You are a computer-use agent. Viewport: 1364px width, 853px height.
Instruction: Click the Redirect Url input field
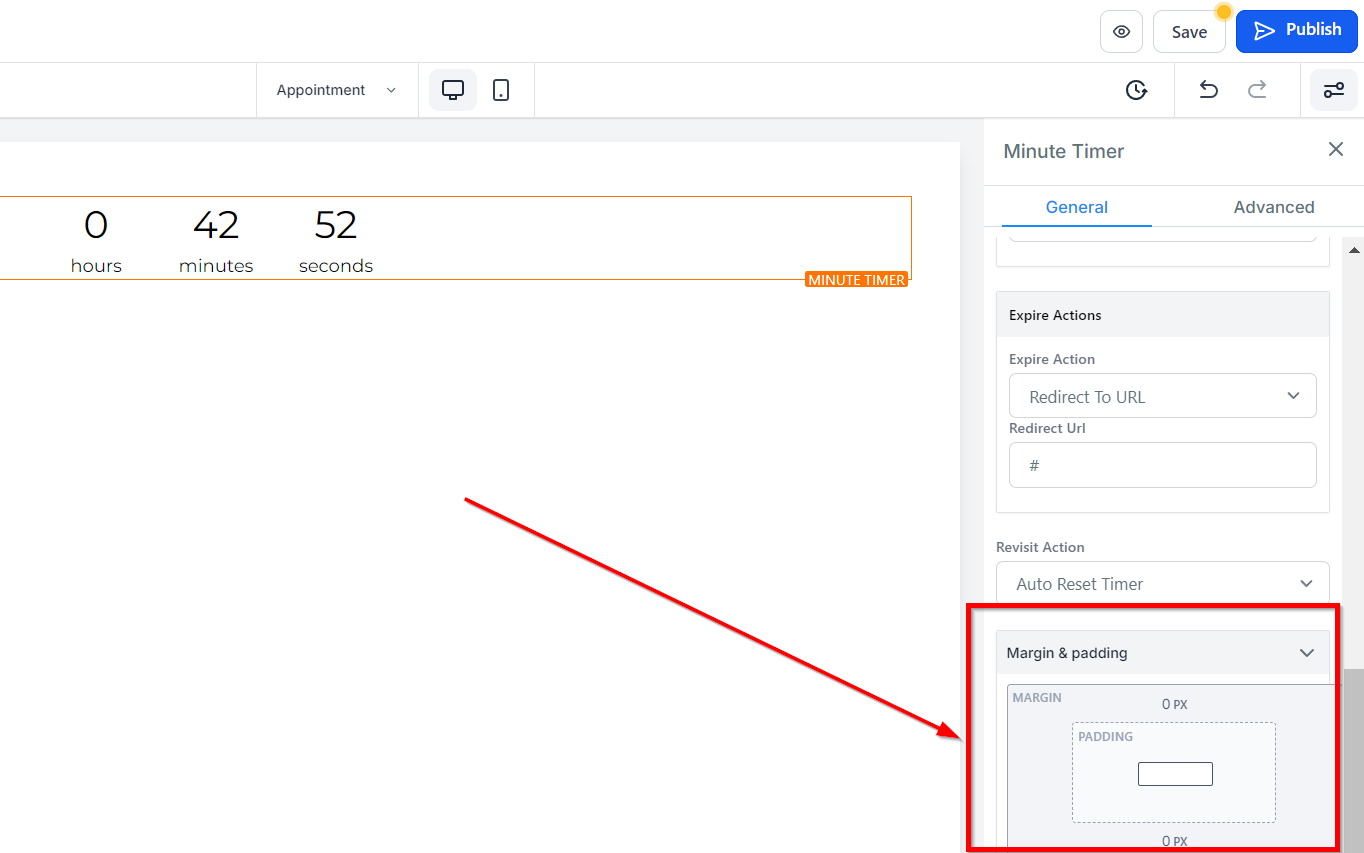tap(1162, 465)
